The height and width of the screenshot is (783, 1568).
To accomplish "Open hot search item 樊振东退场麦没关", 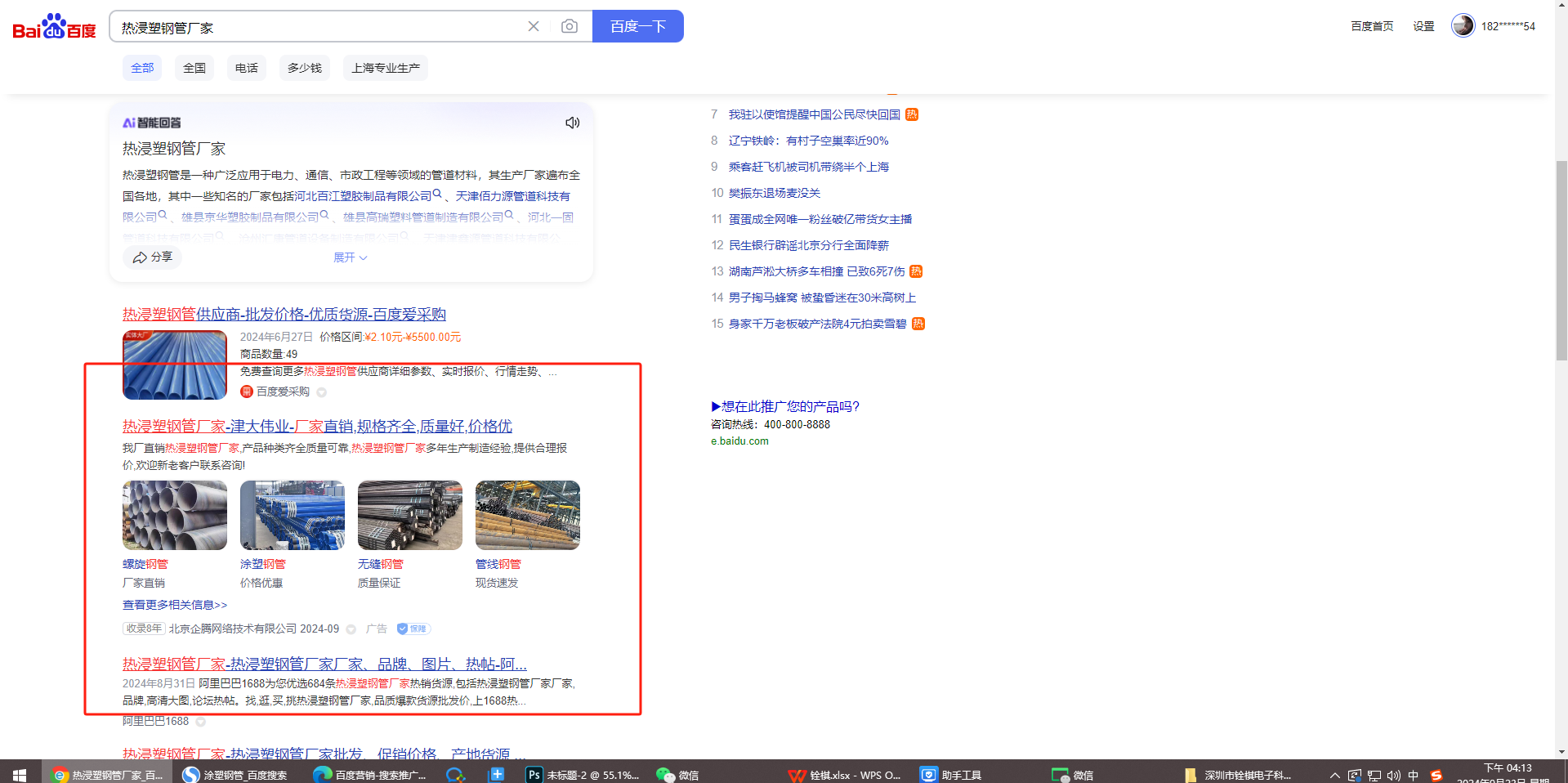I will point(774,193).
